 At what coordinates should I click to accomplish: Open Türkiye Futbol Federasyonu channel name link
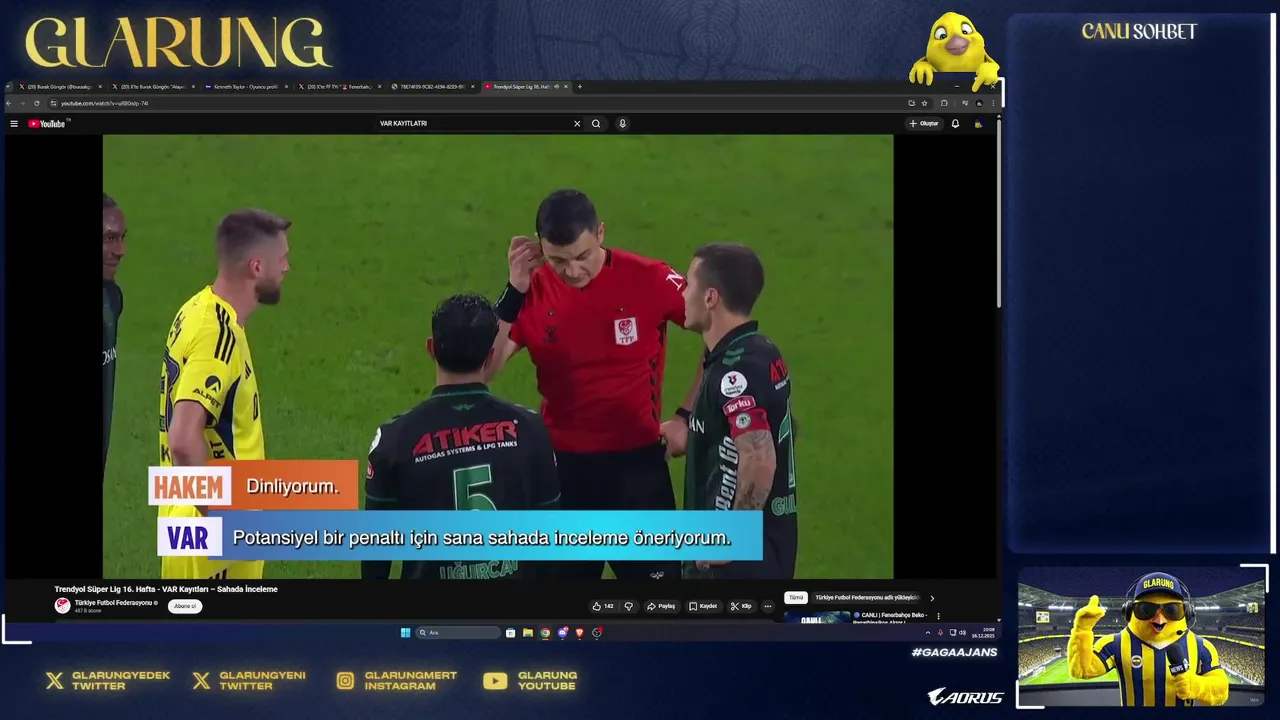click(x=114, y=603)
